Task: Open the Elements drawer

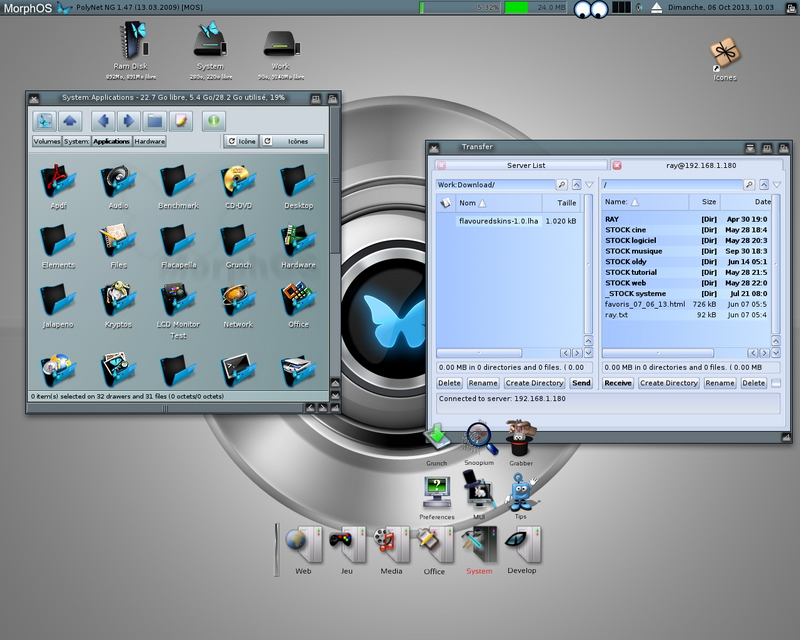Action: (58, 241)
